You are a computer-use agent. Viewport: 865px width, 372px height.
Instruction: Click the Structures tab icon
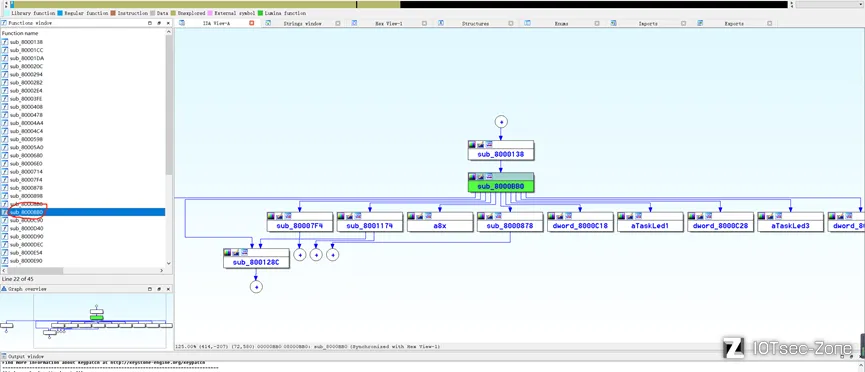pos(441,23)
